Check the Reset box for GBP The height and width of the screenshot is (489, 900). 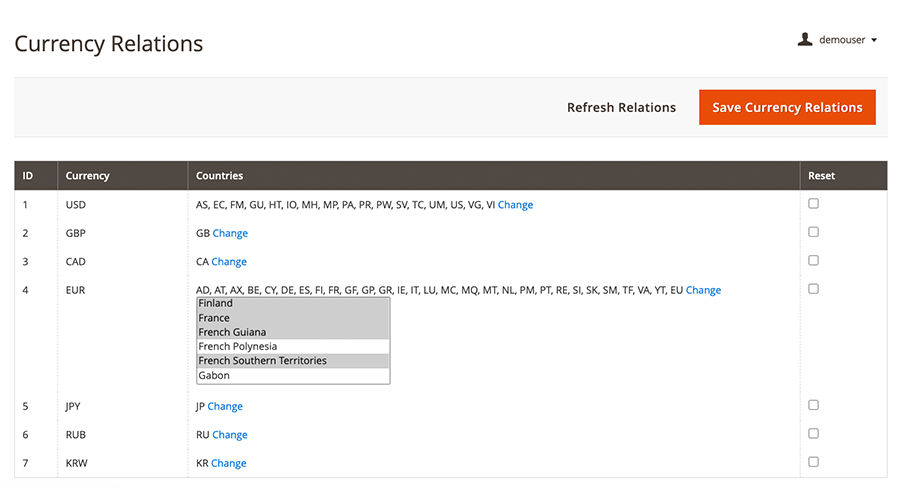point(813,232)
